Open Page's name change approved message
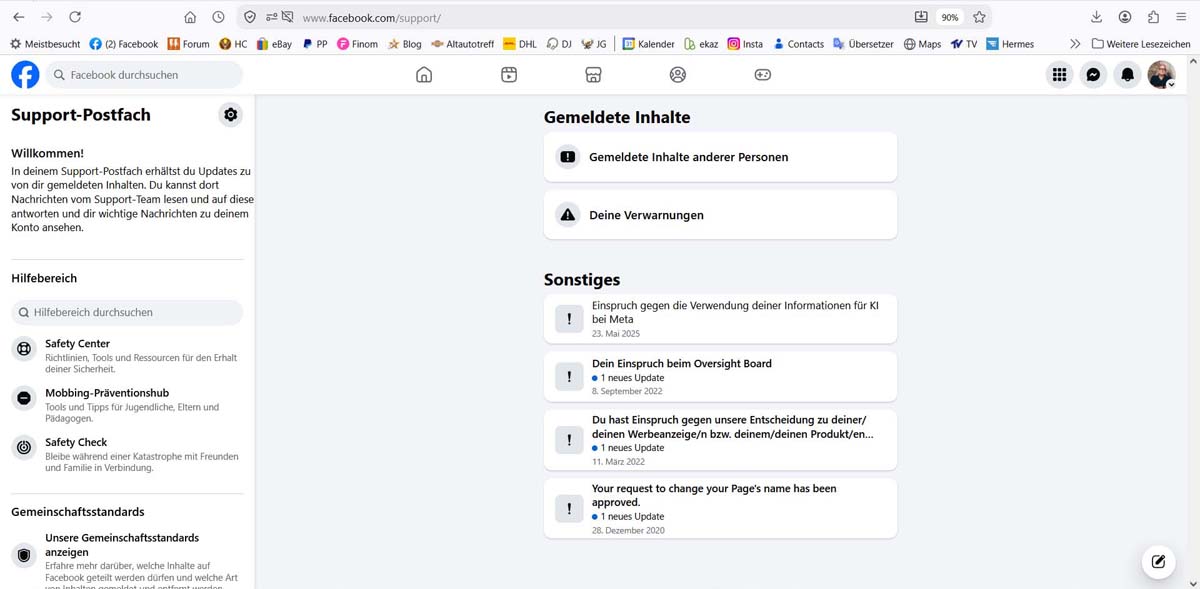This screenshot has width=1200, height=589. click(x=720, y=508)
